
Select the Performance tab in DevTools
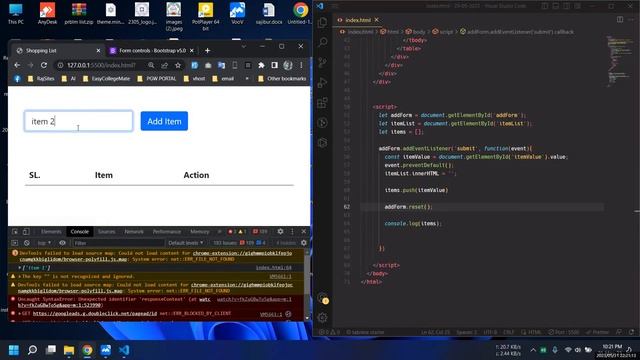[167, 231]
